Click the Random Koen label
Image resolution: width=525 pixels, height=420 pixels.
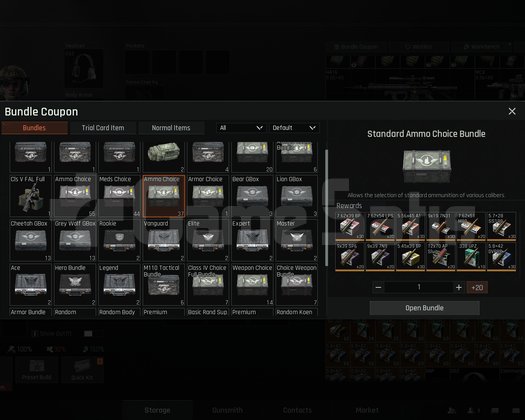(294, 312)
